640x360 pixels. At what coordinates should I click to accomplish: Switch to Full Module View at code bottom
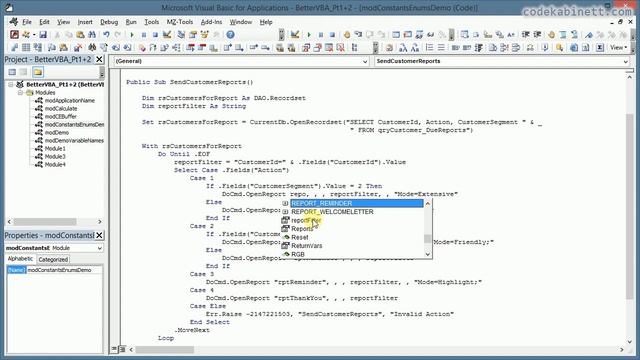coord(122,349)
